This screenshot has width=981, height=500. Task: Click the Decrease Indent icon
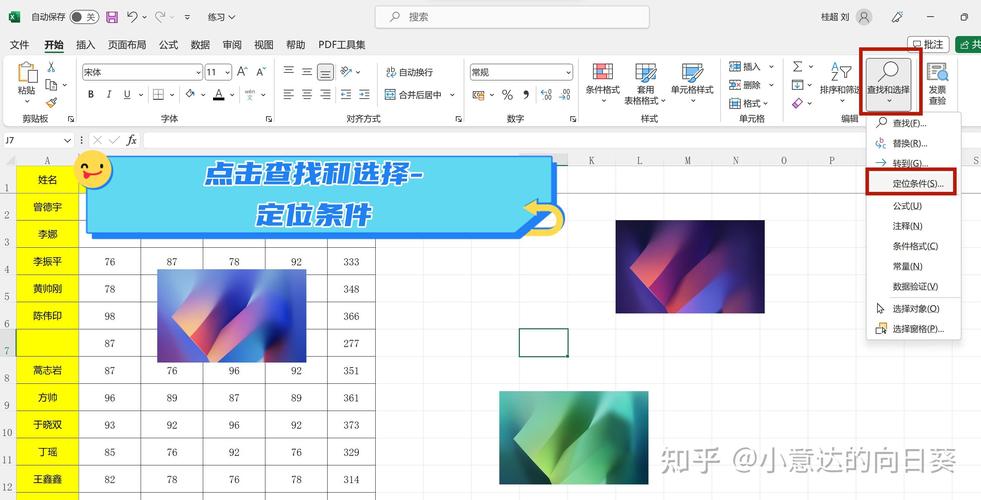[346, 94]
